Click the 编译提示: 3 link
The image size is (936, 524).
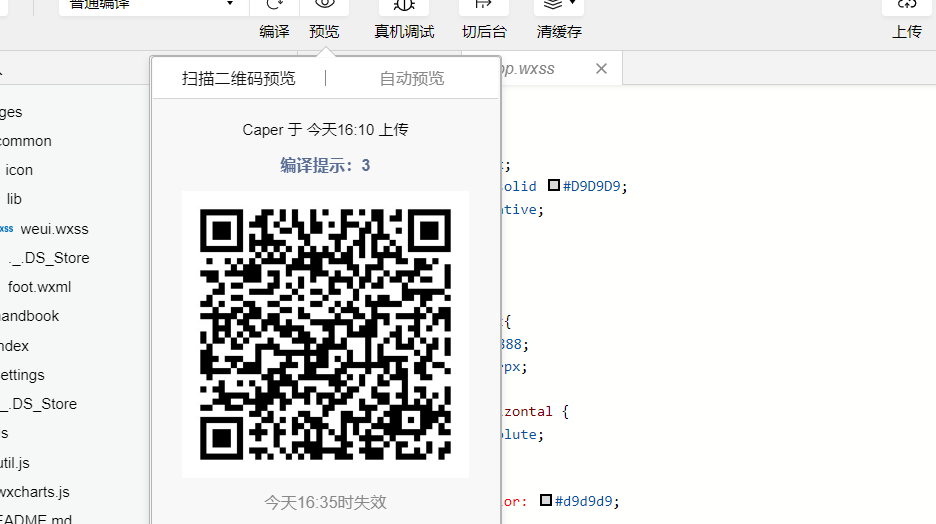[x=325, y=165]
